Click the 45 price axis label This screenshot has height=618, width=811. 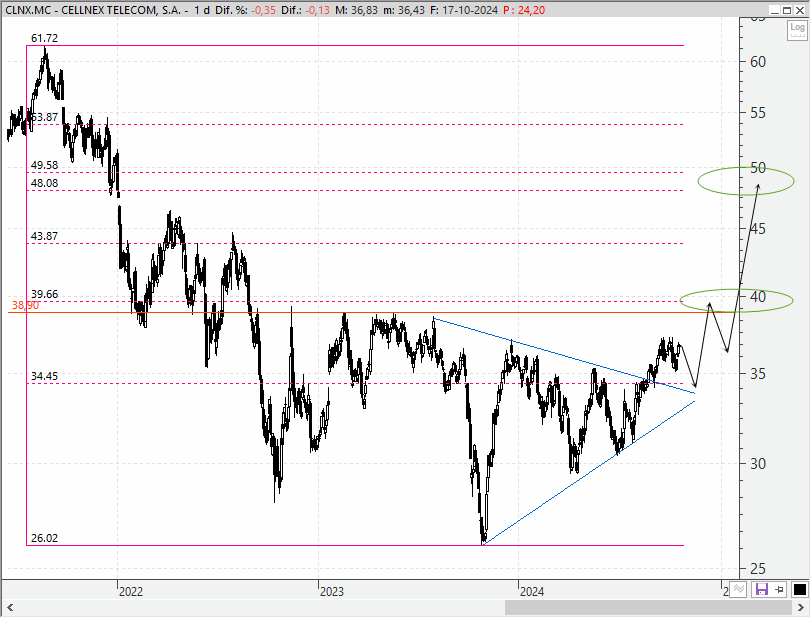click(758, 228)
